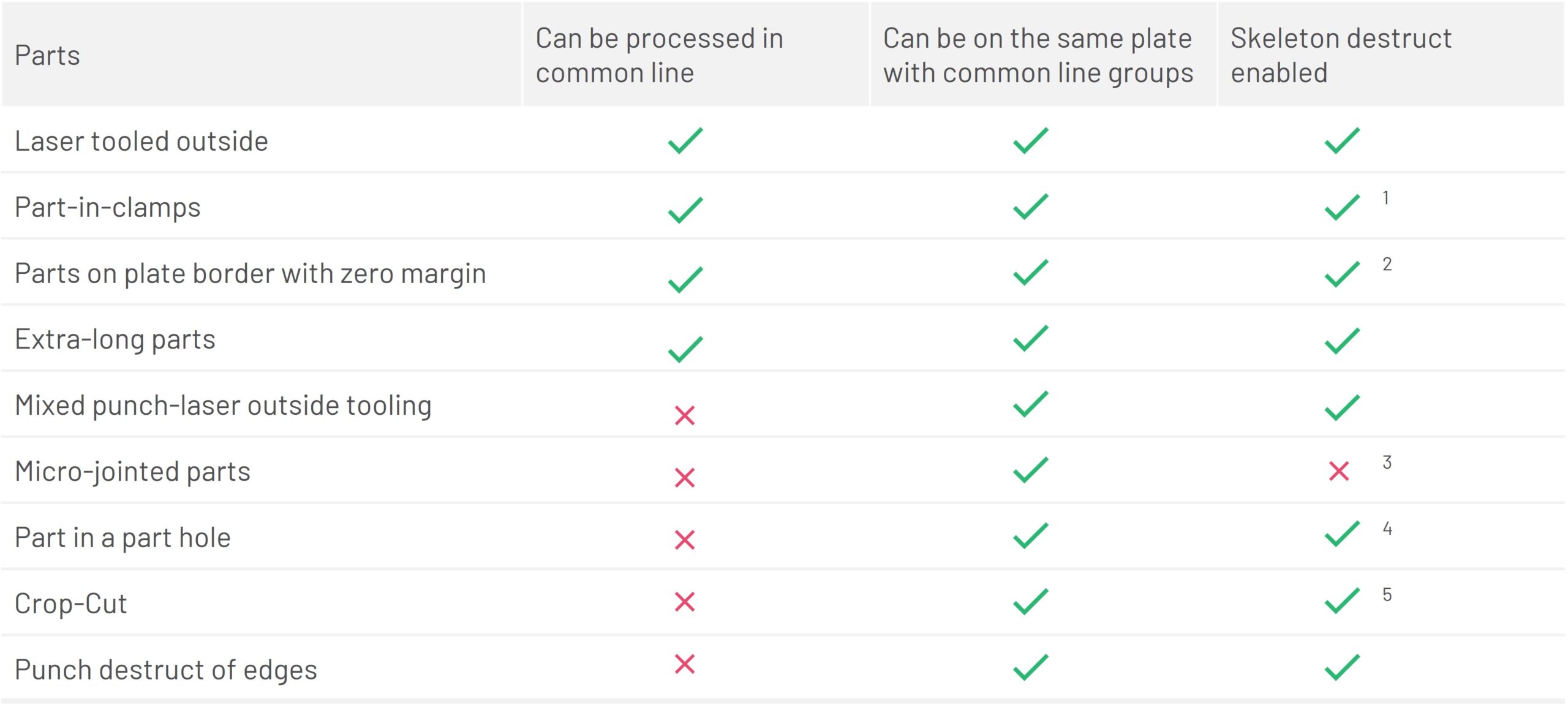1568x704 pixels.
Task: Click red cross for Micro-jointed parts common line
Action: (684, 477)
